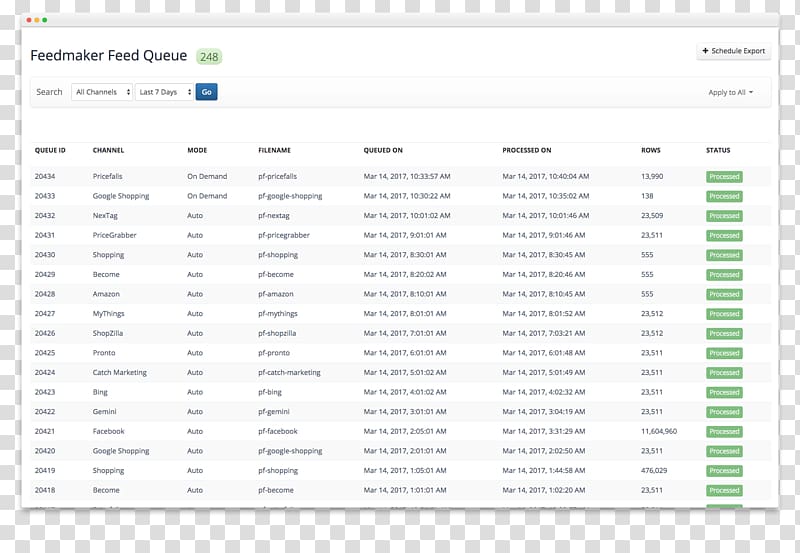Click the Feedmaker Feed Queue heading
The width and height of the screenshot is (800, 553).
109,55
